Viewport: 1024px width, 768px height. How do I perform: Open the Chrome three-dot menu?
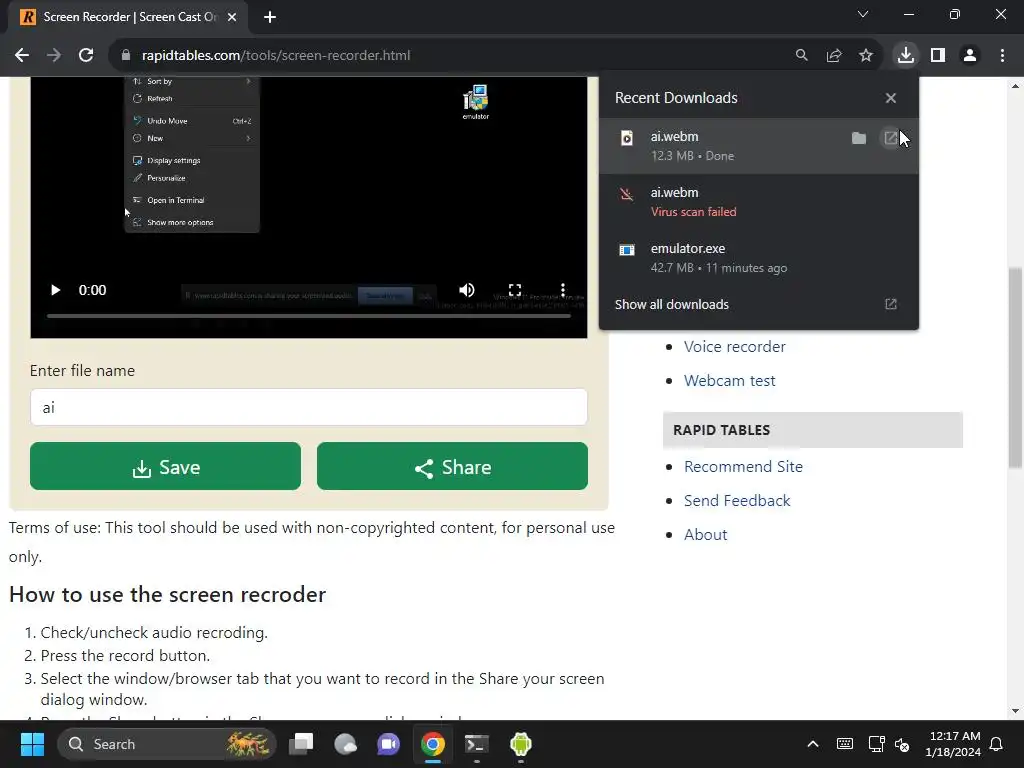click(x=1002, y=56)
